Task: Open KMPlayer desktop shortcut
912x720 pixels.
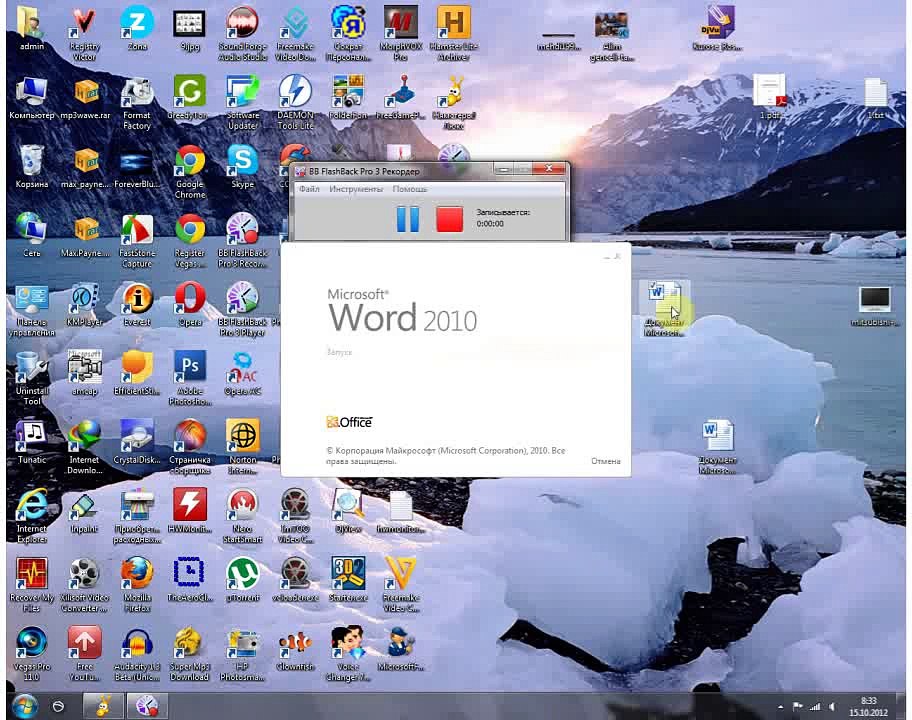Action: pyautogui.click(x=84, y=304)
